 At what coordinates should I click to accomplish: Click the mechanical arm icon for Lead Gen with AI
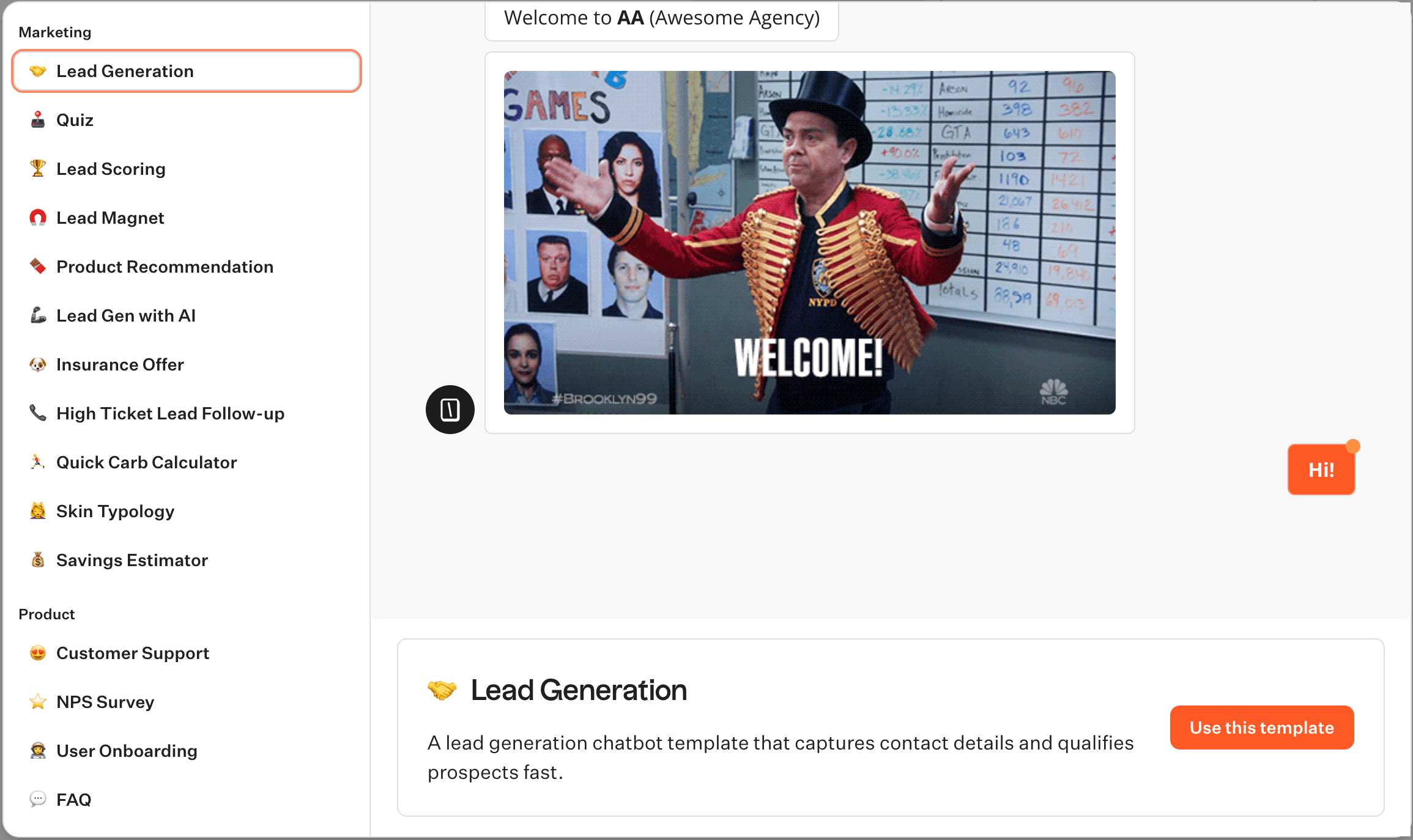(x=38, y=315)
